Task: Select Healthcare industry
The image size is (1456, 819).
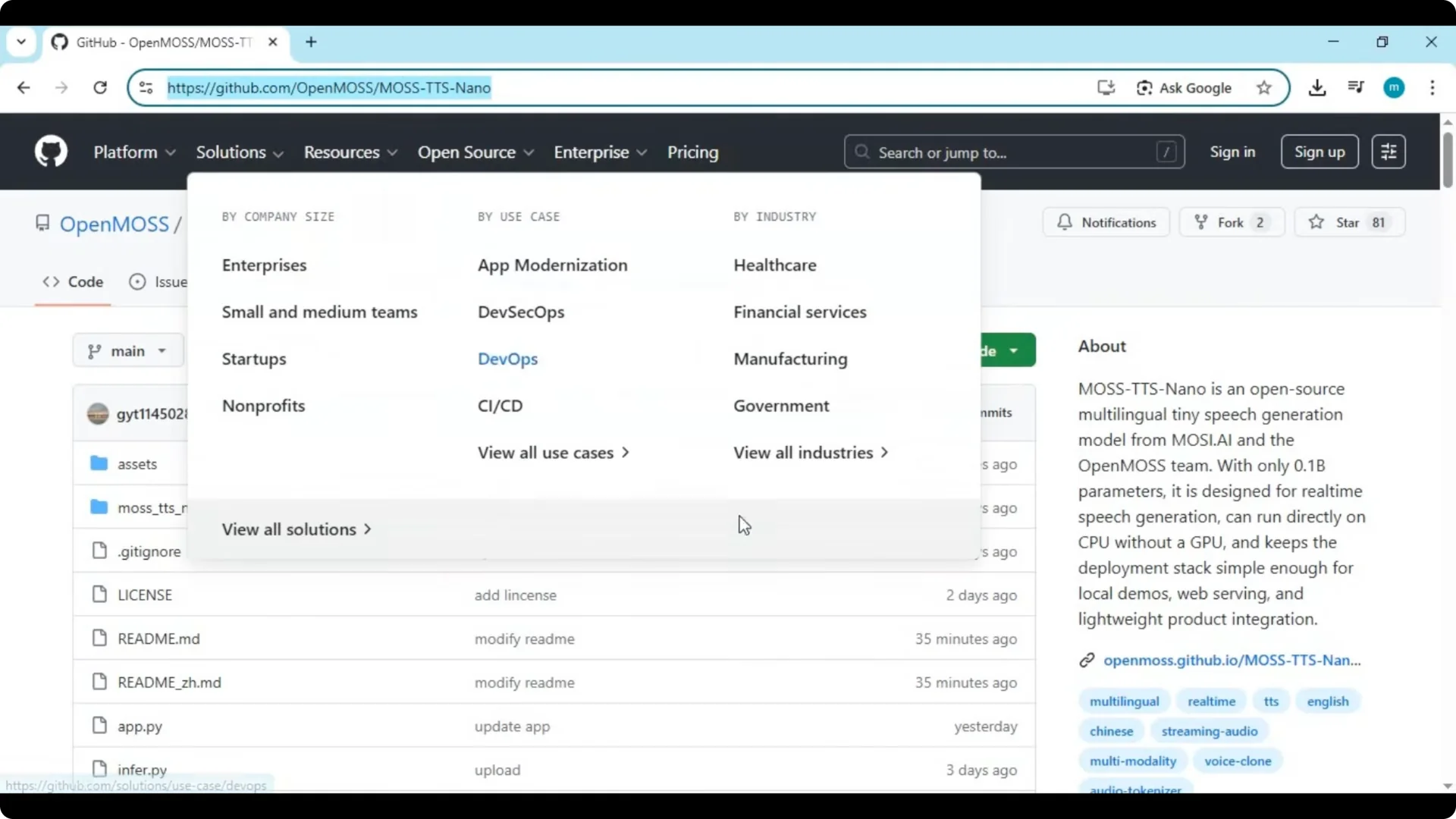Action: 774,265
